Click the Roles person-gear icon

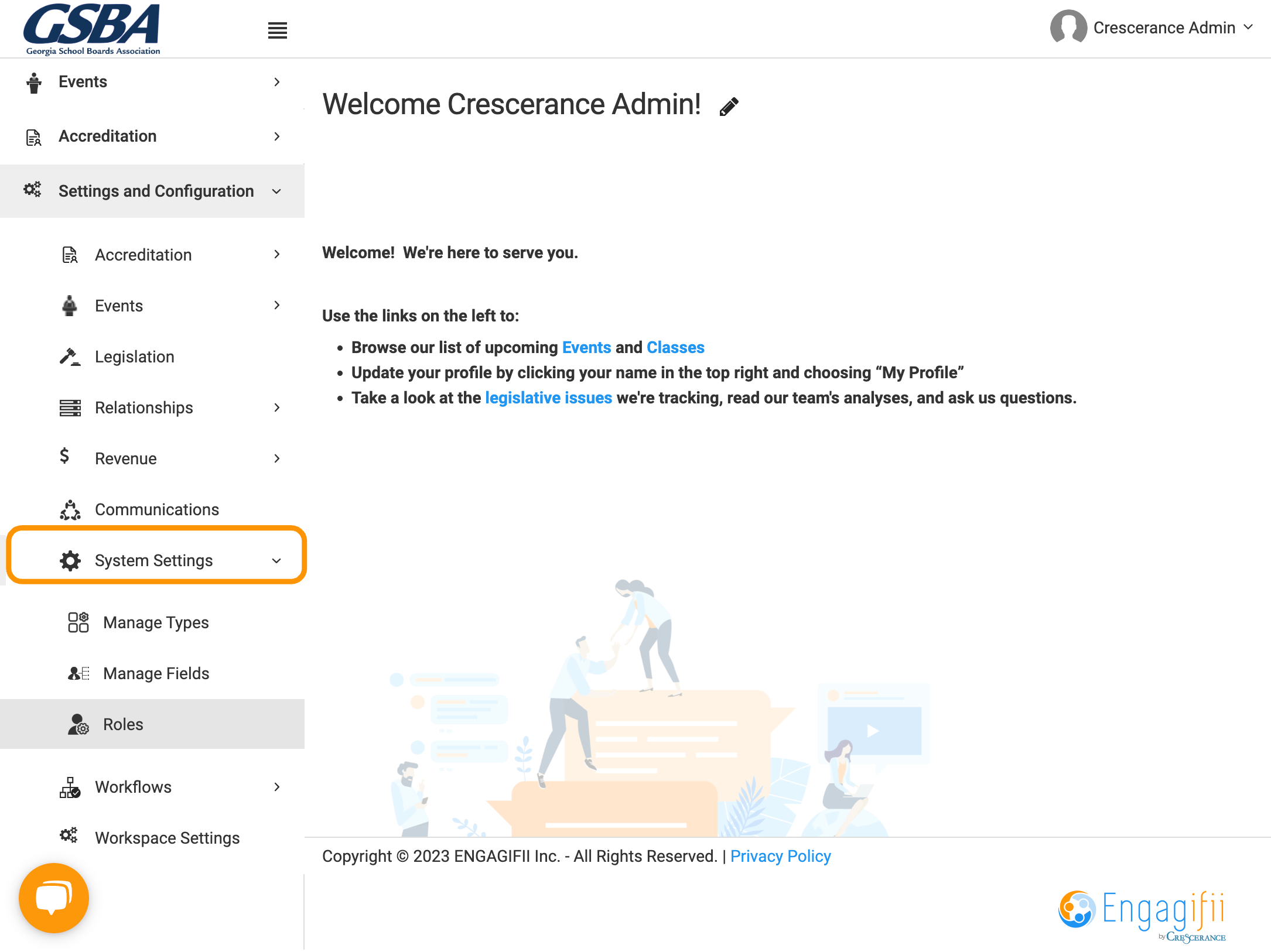click(78, 724)
